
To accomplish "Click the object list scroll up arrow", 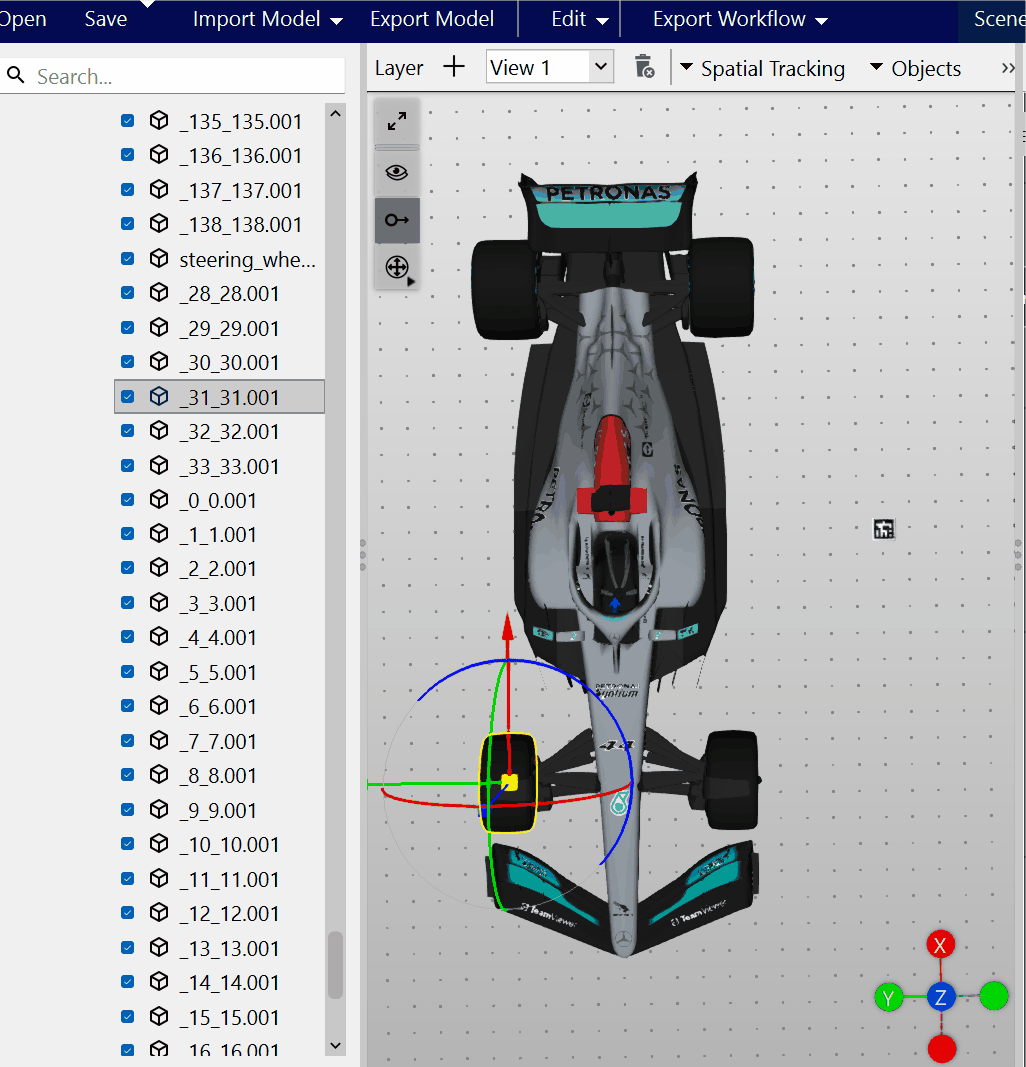I will point(335,114).
